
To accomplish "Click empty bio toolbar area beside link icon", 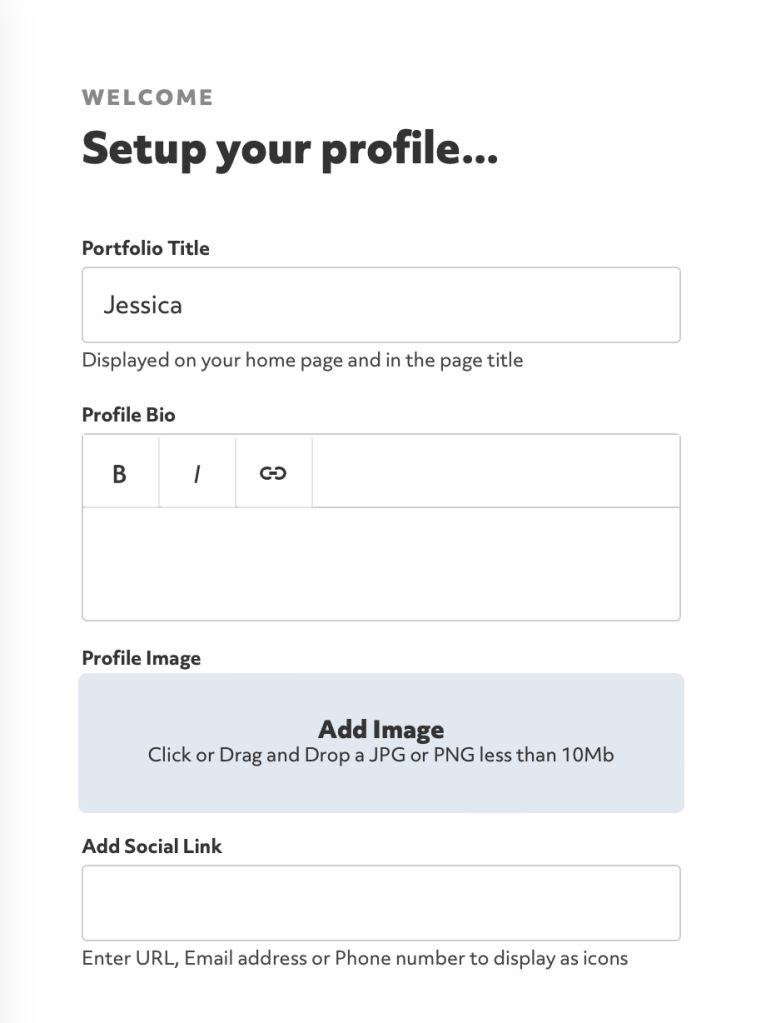I will coord(495,472).
